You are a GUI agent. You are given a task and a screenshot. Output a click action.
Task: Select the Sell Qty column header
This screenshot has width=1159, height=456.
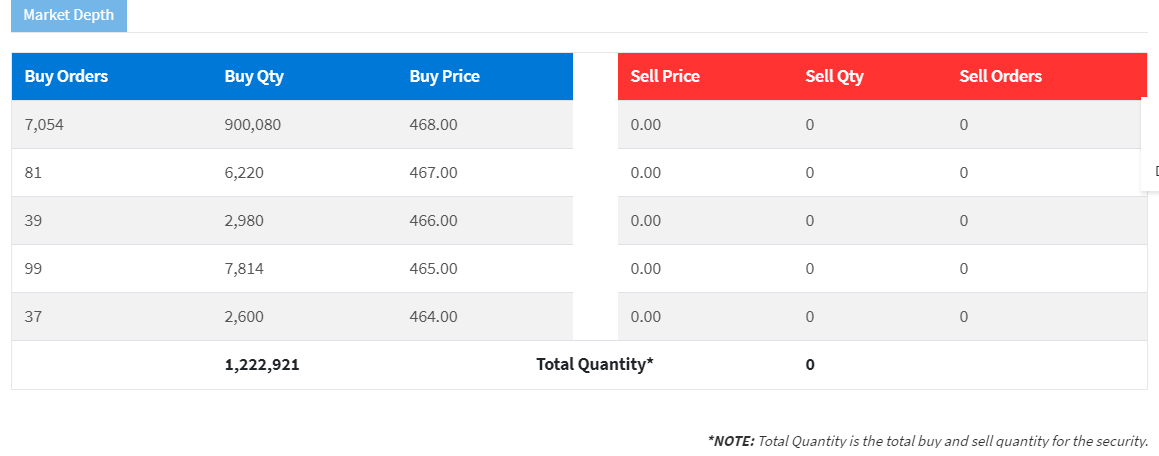(x=835, y=76)
